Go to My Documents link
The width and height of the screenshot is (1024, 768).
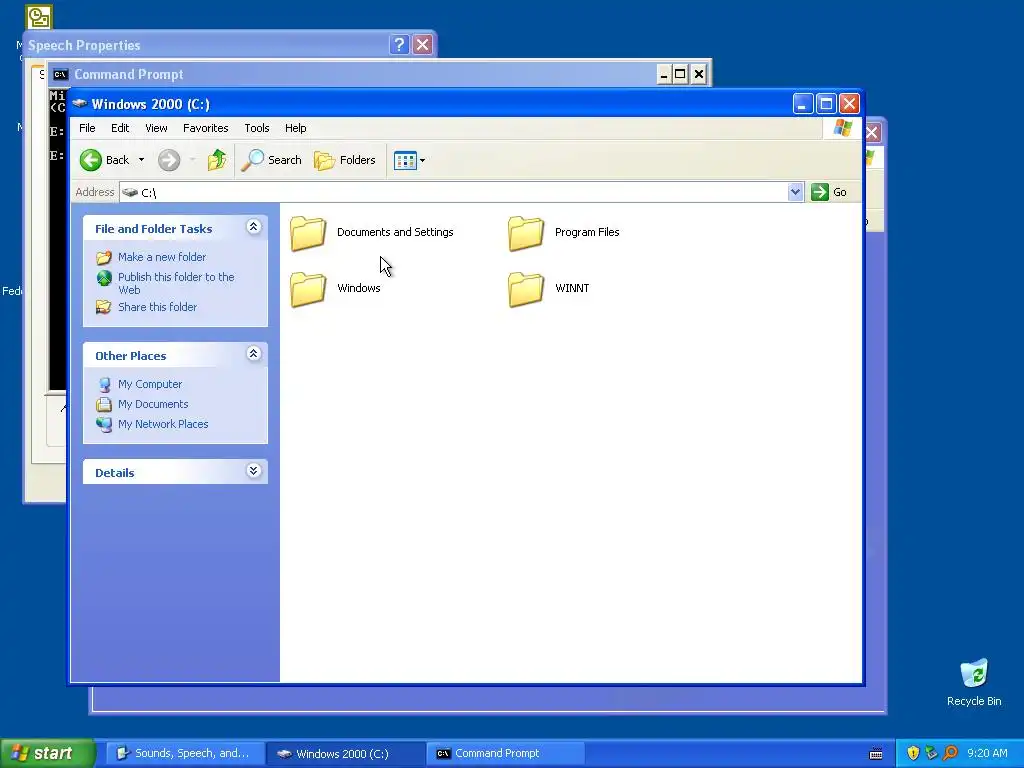pyautogui.click(x=153, y=404)
